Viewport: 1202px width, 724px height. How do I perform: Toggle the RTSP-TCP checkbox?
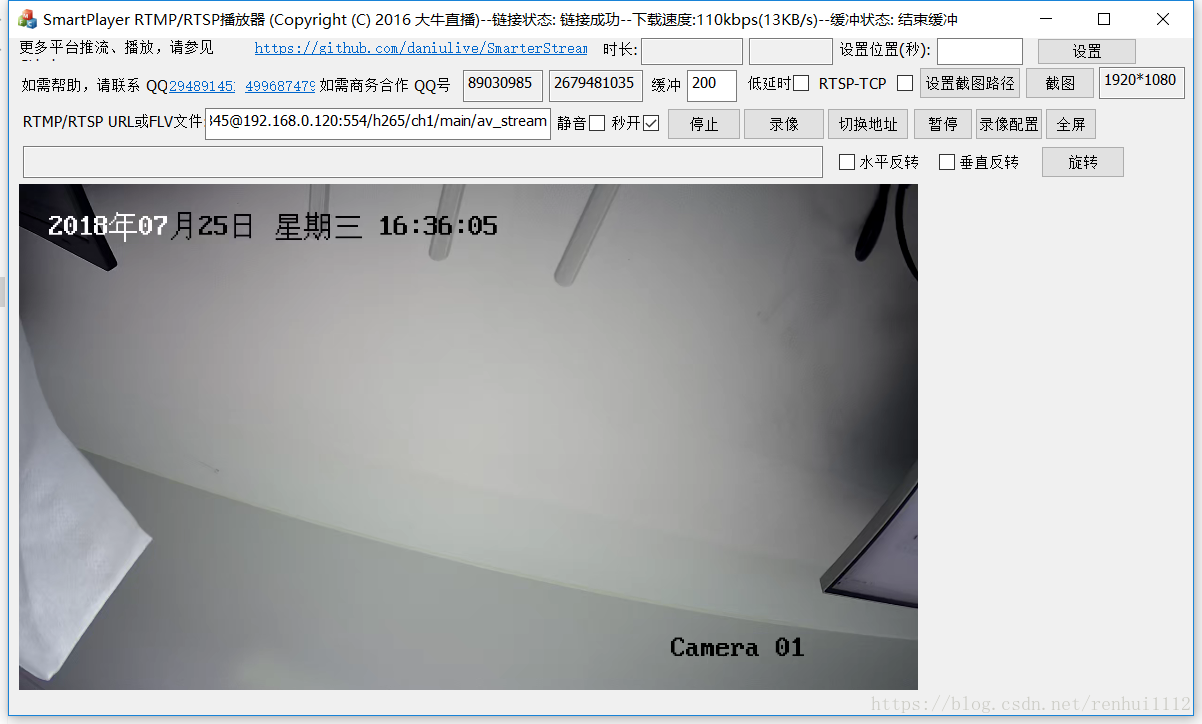point(905,84)
